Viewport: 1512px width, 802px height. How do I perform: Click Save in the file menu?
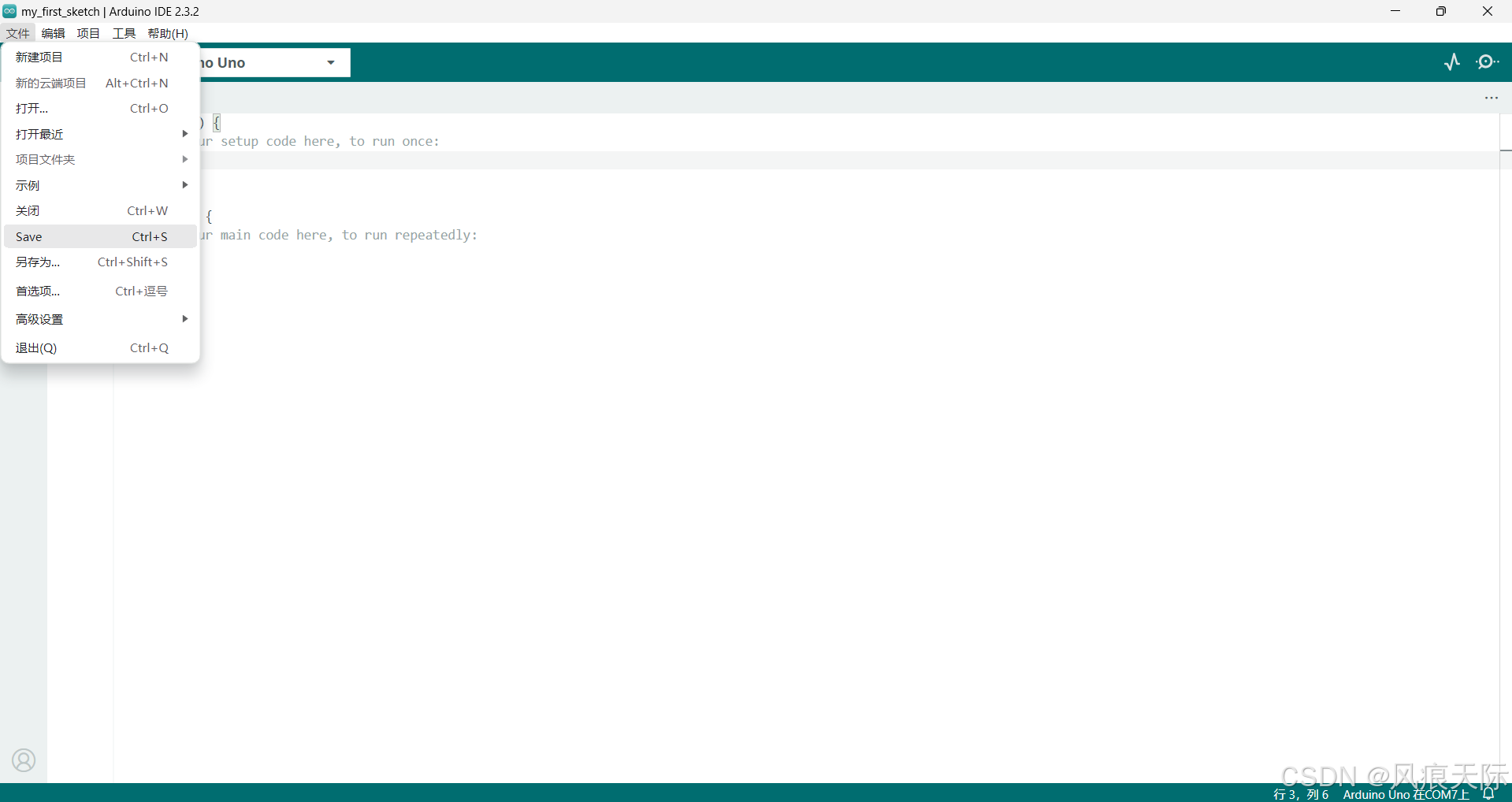click(x=100, y=236)
